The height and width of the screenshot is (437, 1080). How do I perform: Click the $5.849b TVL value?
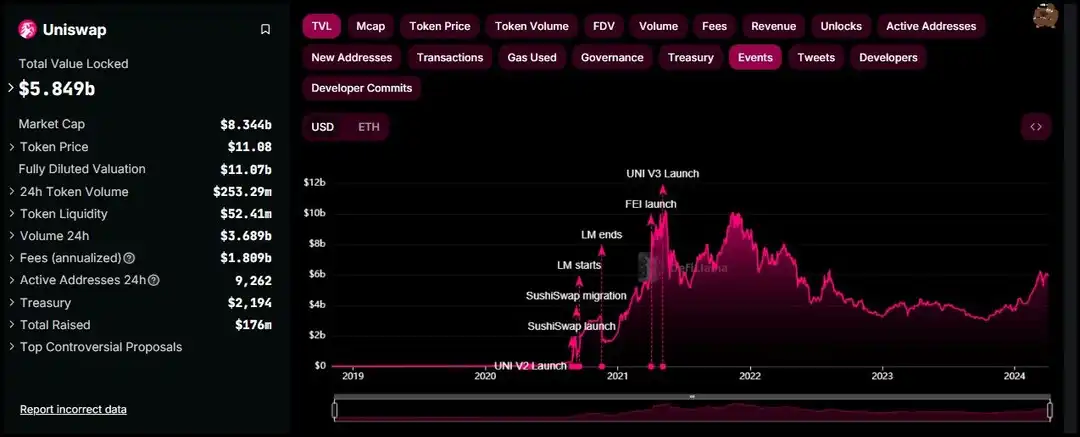(x=56, y=88)
